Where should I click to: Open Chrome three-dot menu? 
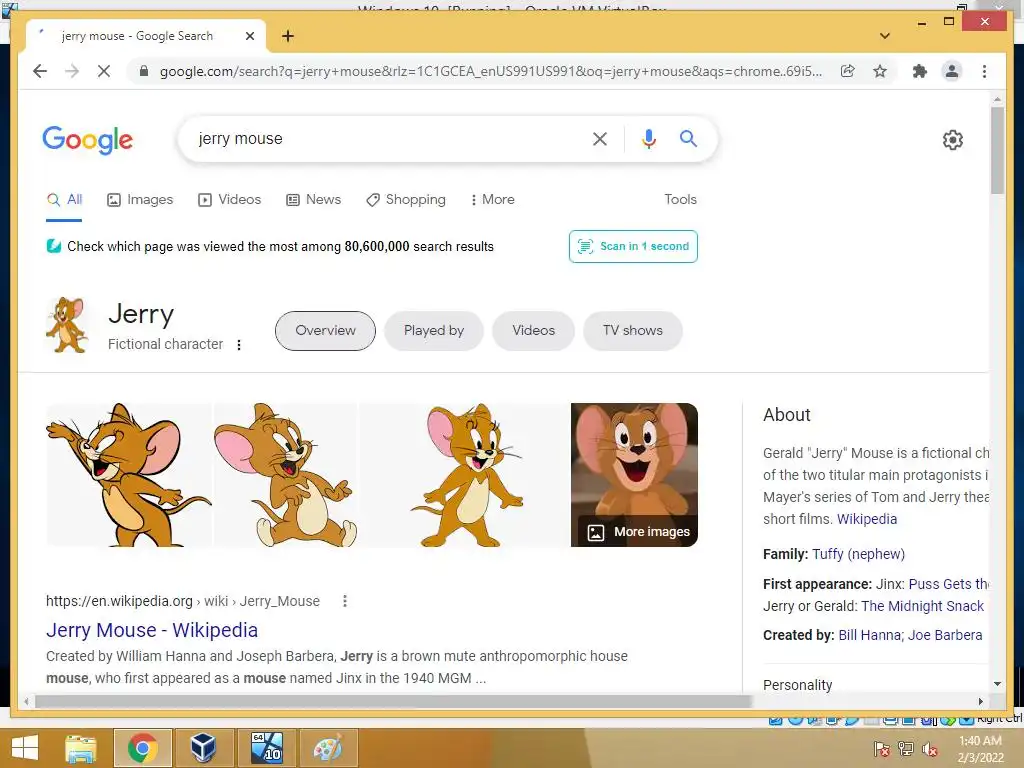coord(984,71)
